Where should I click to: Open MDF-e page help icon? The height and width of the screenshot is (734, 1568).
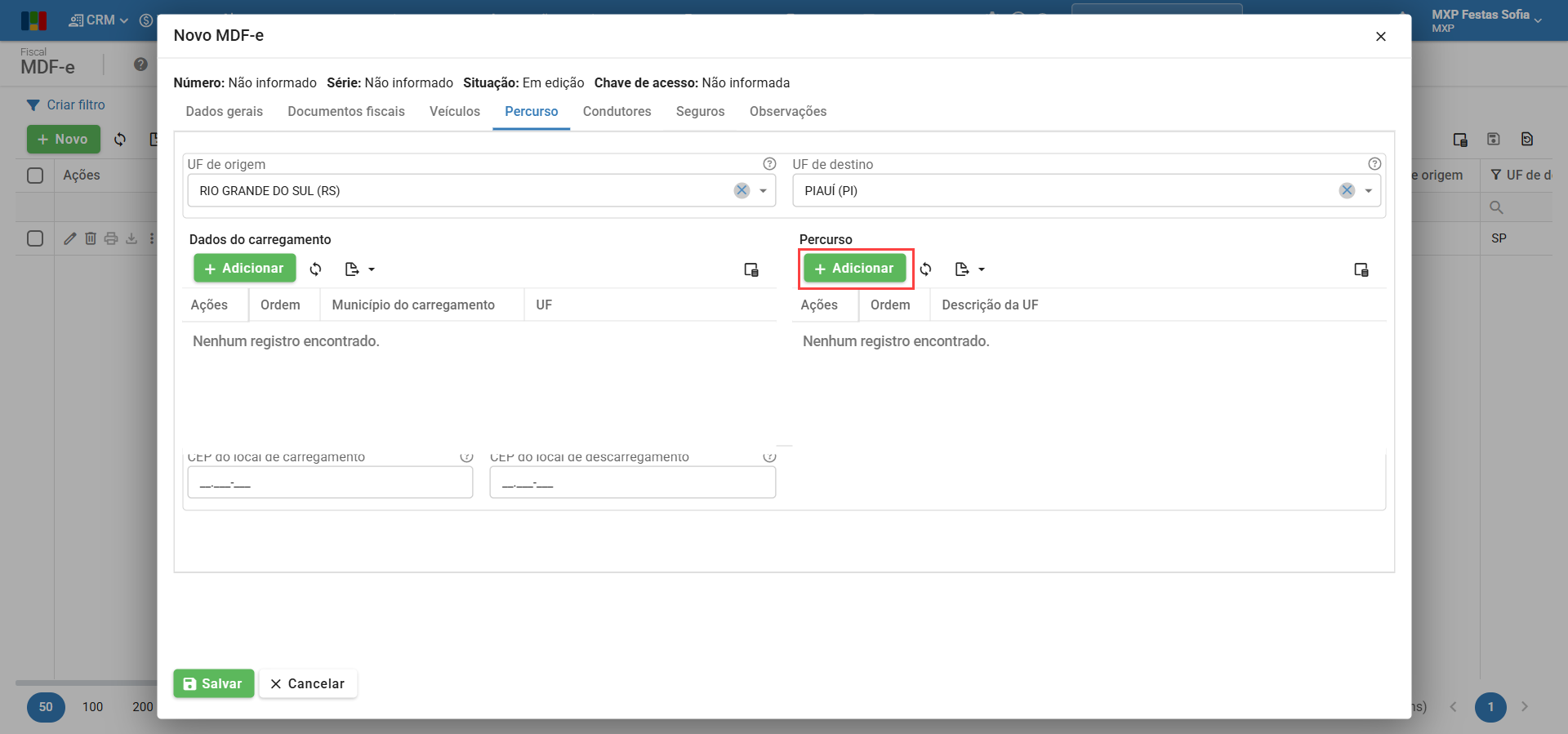[x=141, y=65]
